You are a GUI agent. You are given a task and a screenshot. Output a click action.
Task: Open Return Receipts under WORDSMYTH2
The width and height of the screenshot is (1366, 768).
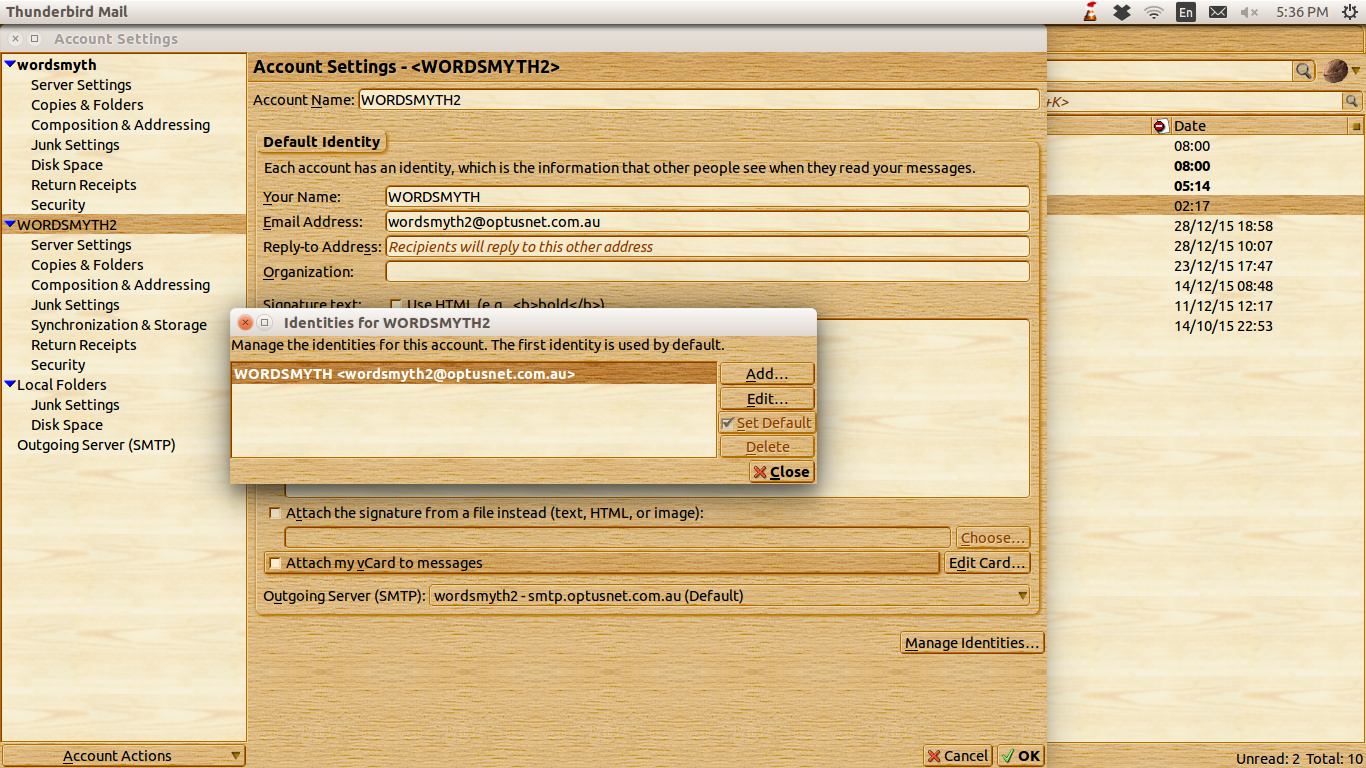pyautogui.click(x=84, y=345)
